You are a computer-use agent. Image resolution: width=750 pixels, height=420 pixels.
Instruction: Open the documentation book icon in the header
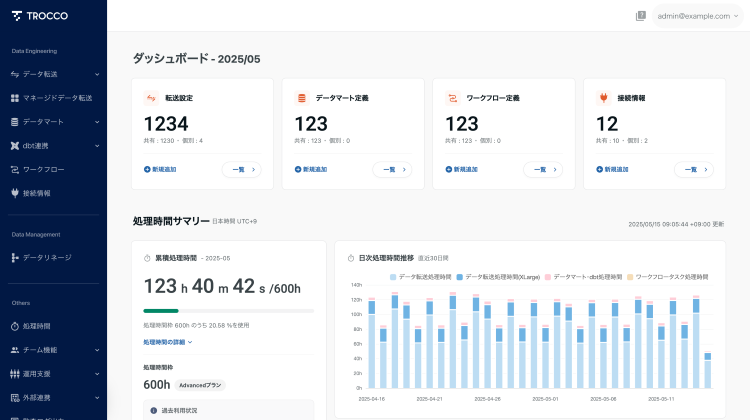(640, 16)
